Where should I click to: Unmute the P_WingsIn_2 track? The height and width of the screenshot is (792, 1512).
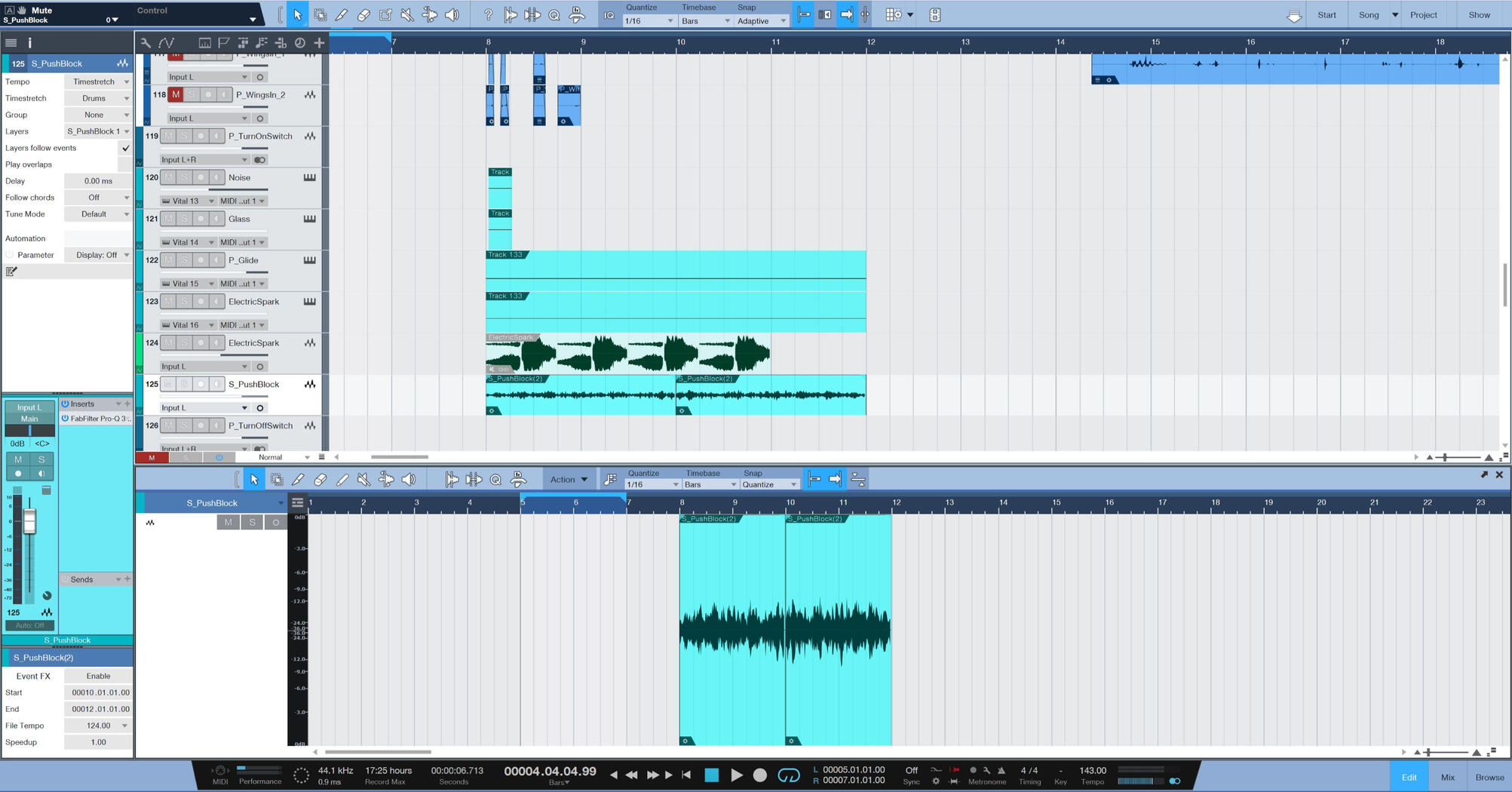[x=176, y=94]
